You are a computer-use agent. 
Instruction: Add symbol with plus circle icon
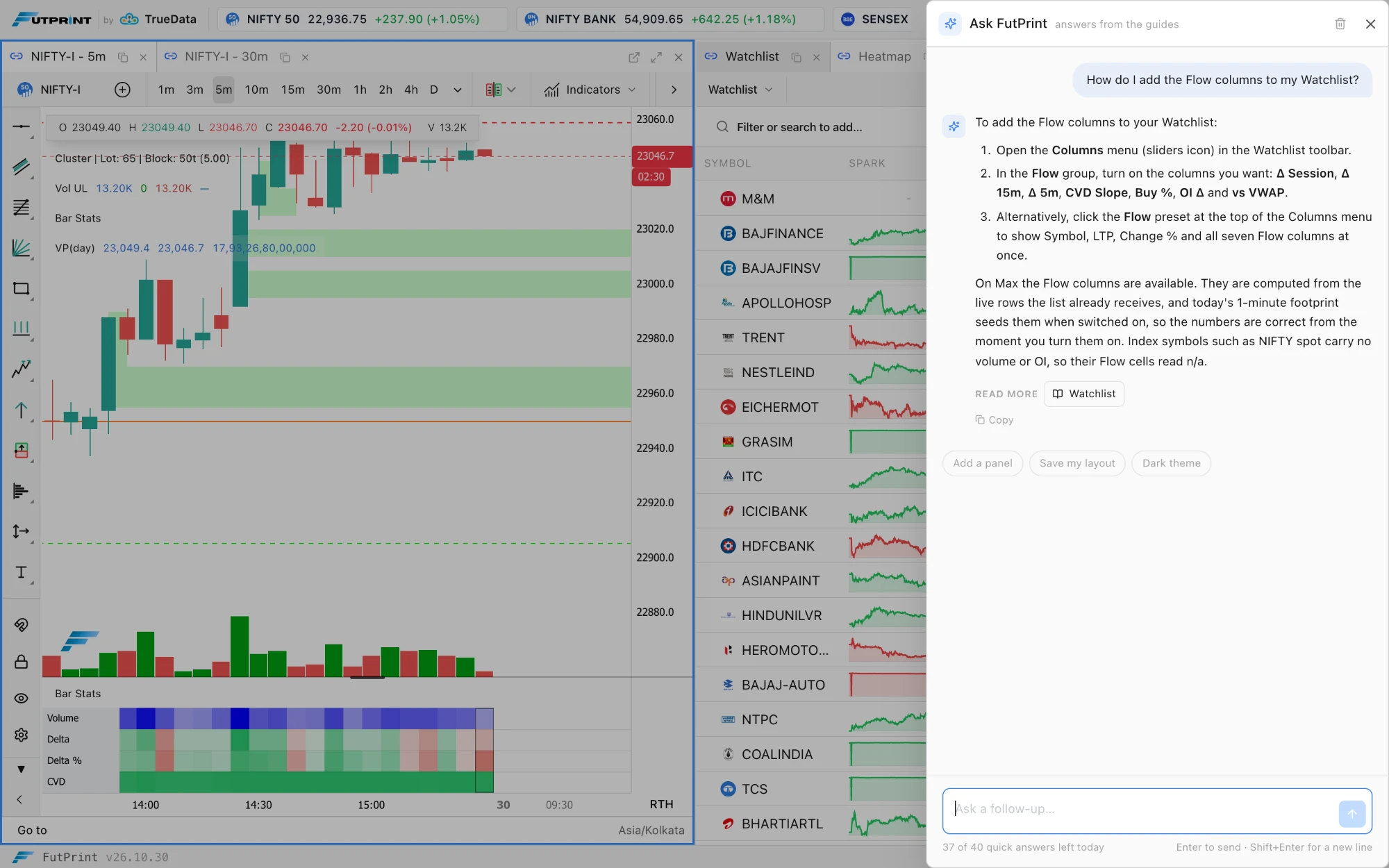click(122, 90)
